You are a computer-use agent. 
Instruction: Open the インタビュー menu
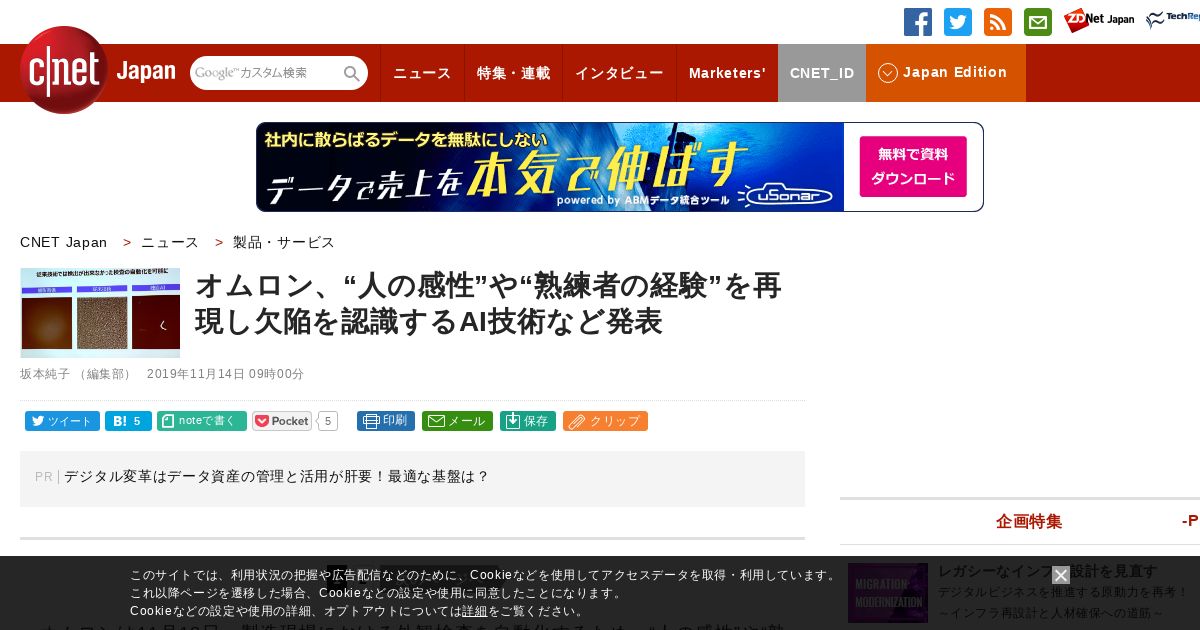tap(619, 73)
